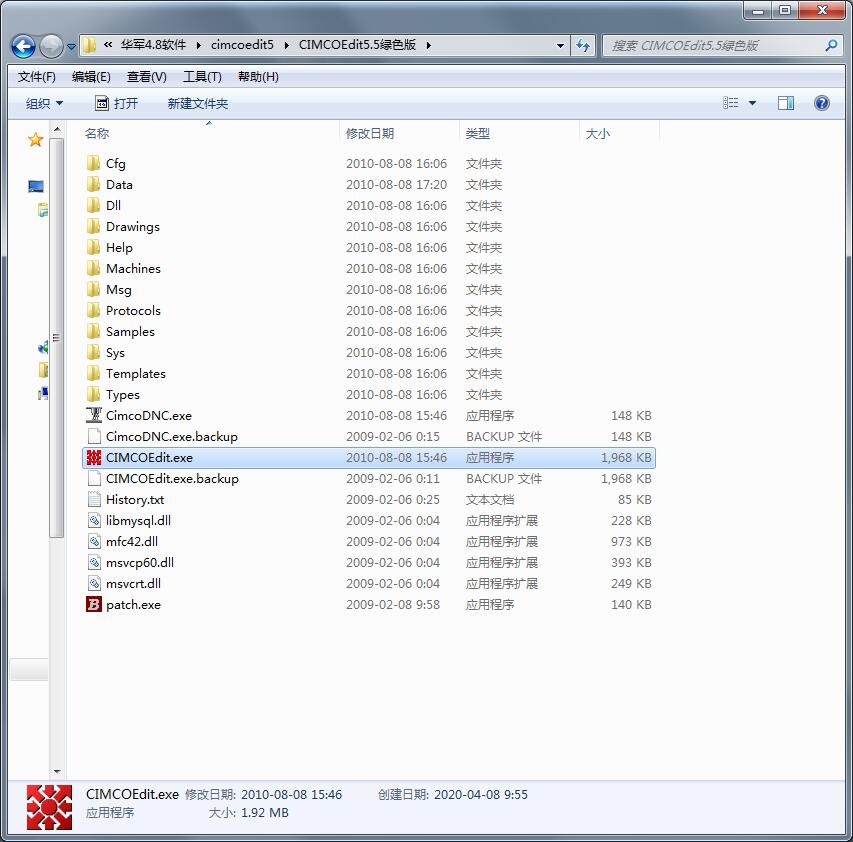The image size is (853, 842).
Task: Click the cimcoedit5 breadcrumb
Action: 242,45
